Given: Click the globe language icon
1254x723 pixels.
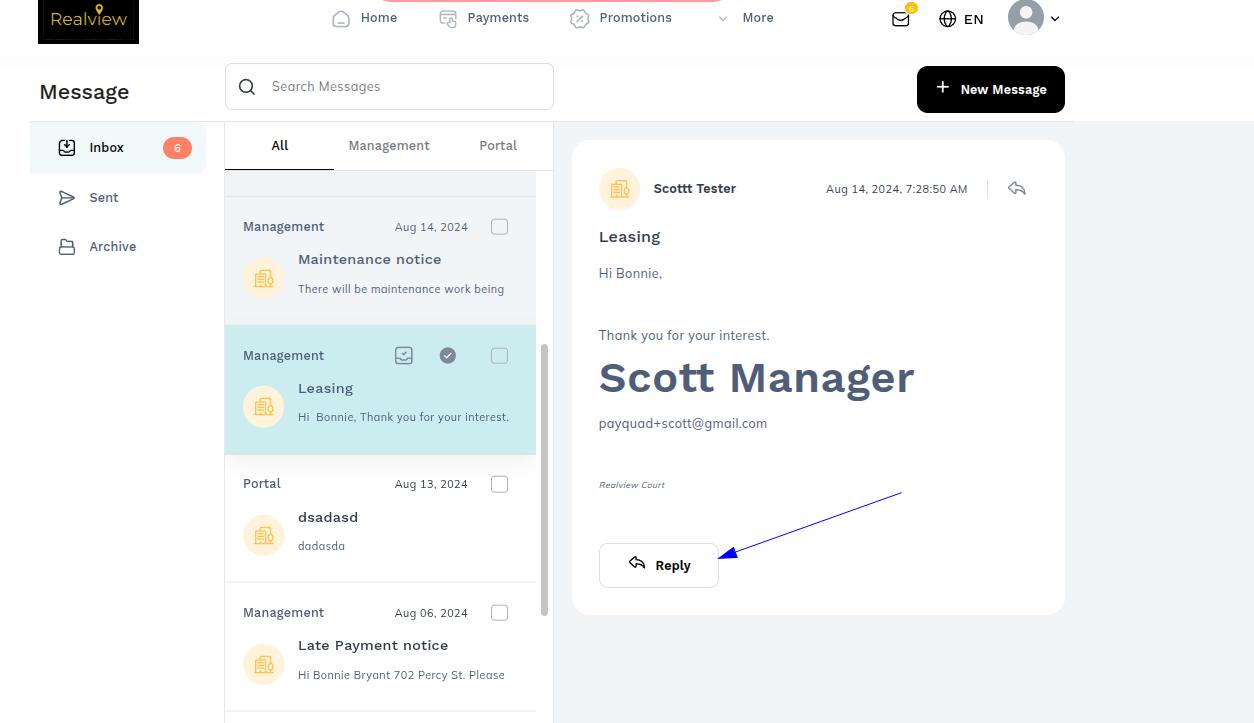Looking at the screenshot, I should [948, 19].
